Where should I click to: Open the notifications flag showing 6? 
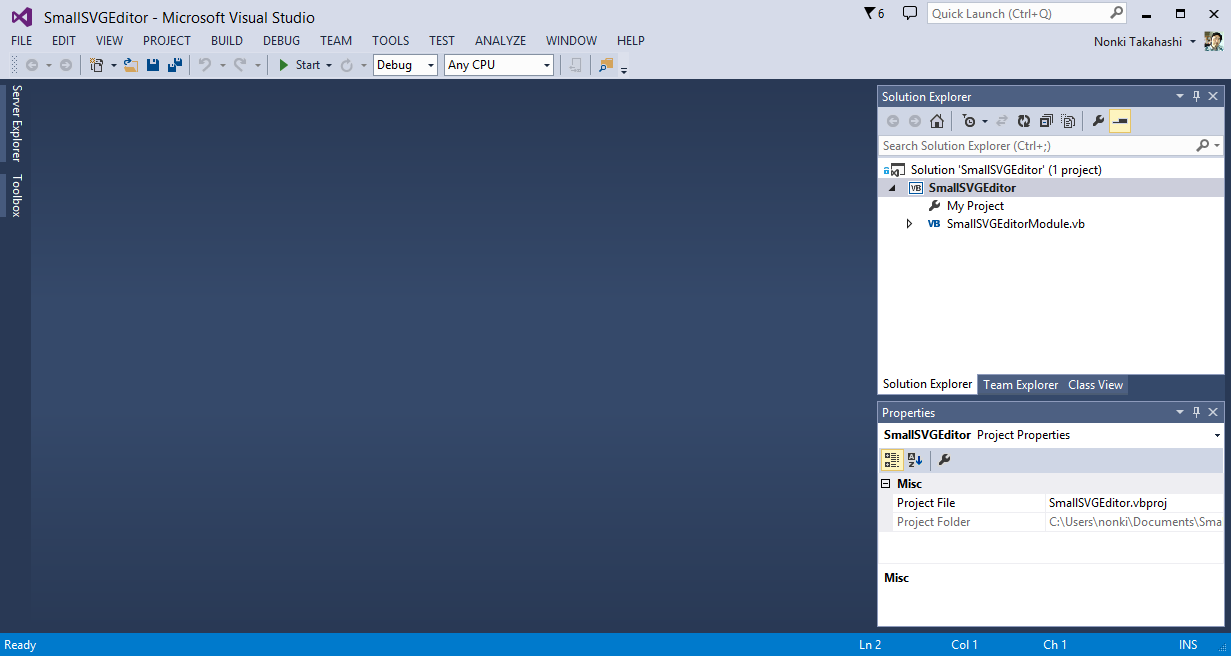click(x=874, y=13)
